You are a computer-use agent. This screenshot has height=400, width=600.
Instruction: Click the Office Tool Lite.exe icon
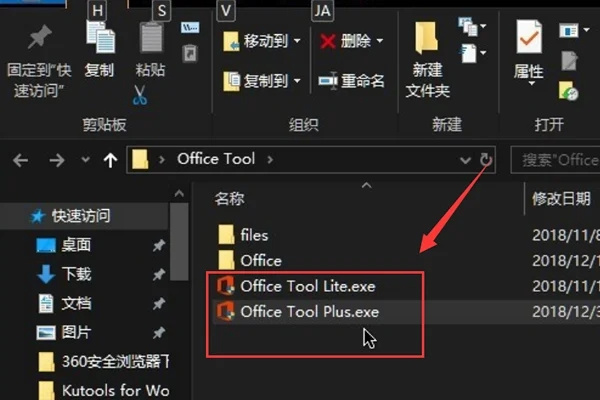click(x=226, y=286)
